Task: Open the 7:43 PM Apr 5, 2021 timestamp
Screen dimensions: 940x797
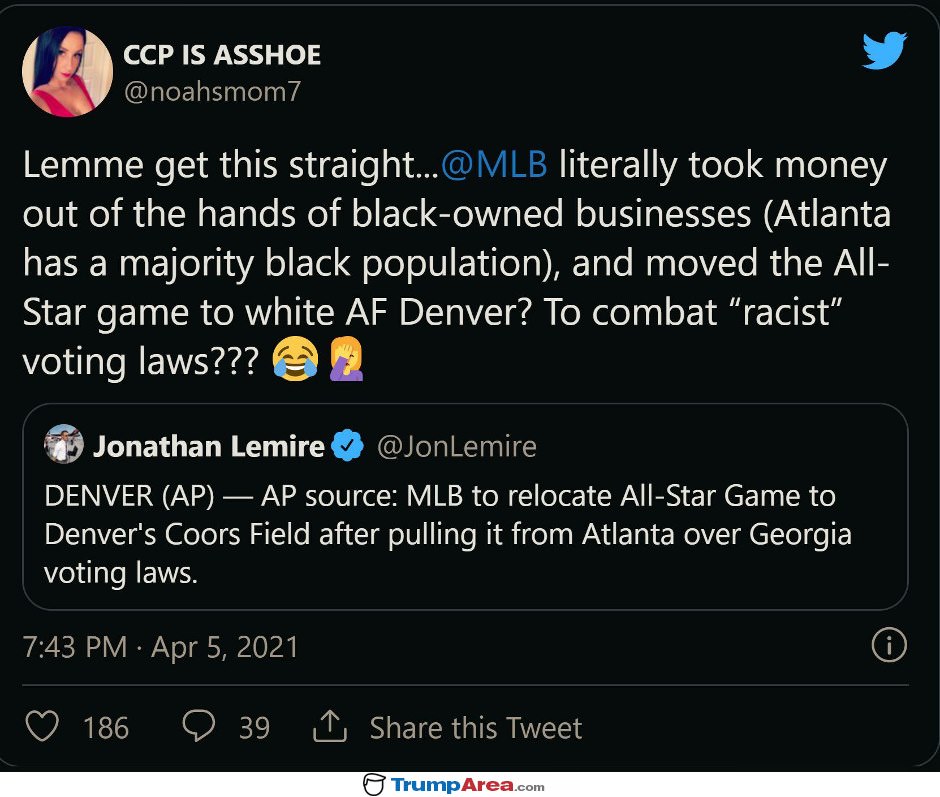Action: [x=161, y=646]
